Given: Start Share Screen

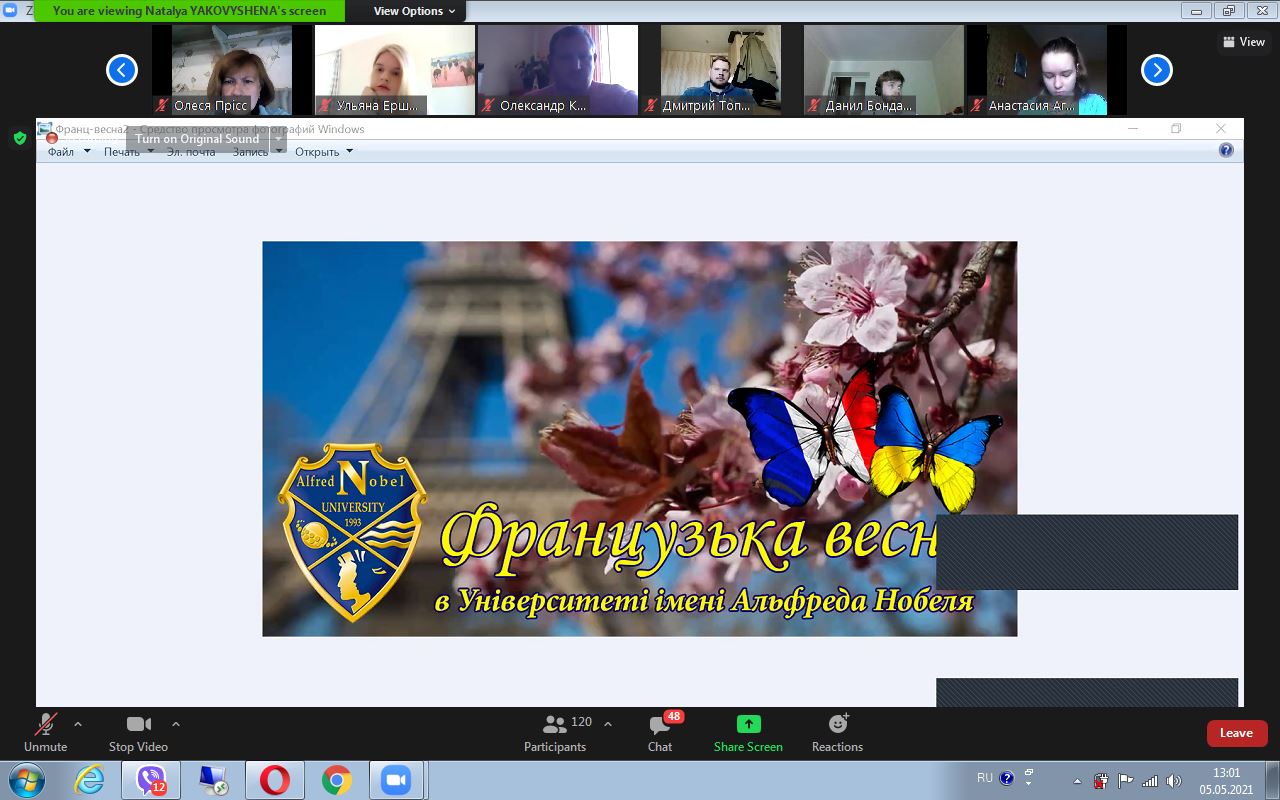Looking at the screenshot, I should pos(748,732).
